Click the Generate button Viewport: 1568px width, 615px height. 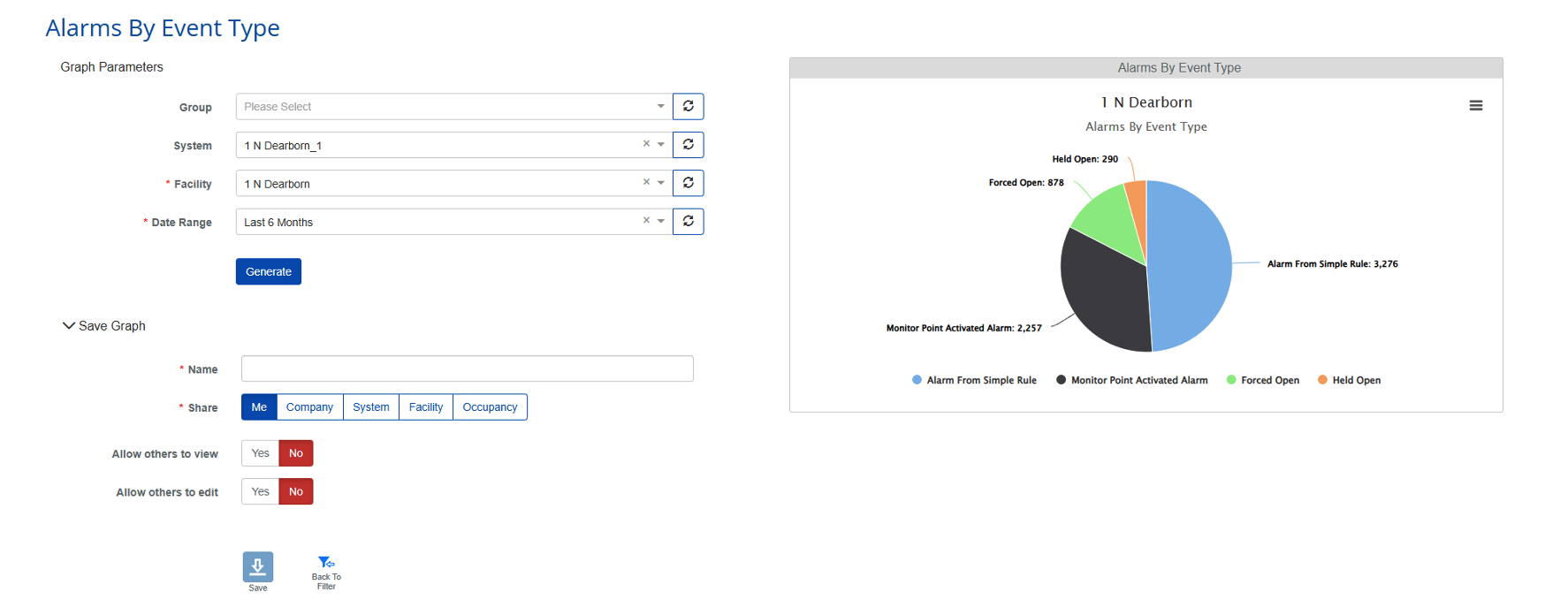268,272
